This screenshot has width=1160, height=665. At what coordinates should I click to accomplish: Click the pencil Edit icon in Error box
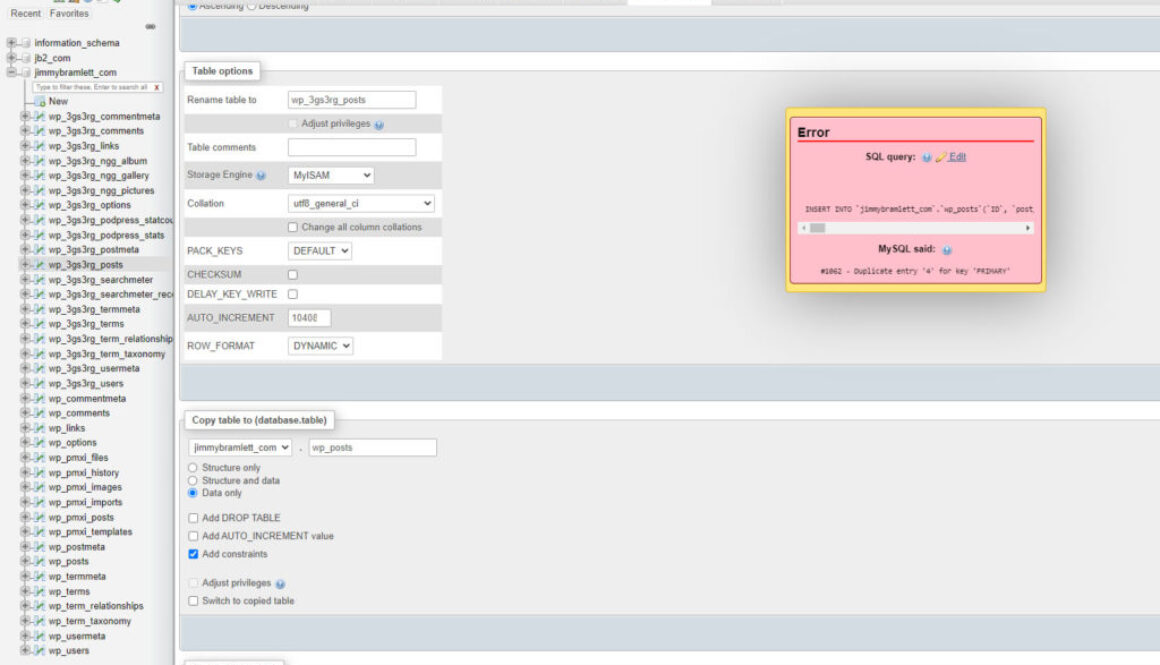[941, 157]
